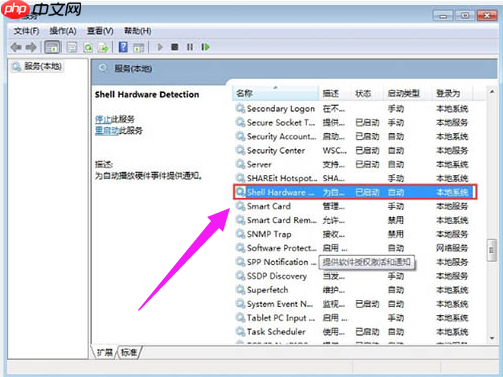Open the blue Help question-mark icon
The height and width of the screenshot is (377, 503).
coord(123,47)
